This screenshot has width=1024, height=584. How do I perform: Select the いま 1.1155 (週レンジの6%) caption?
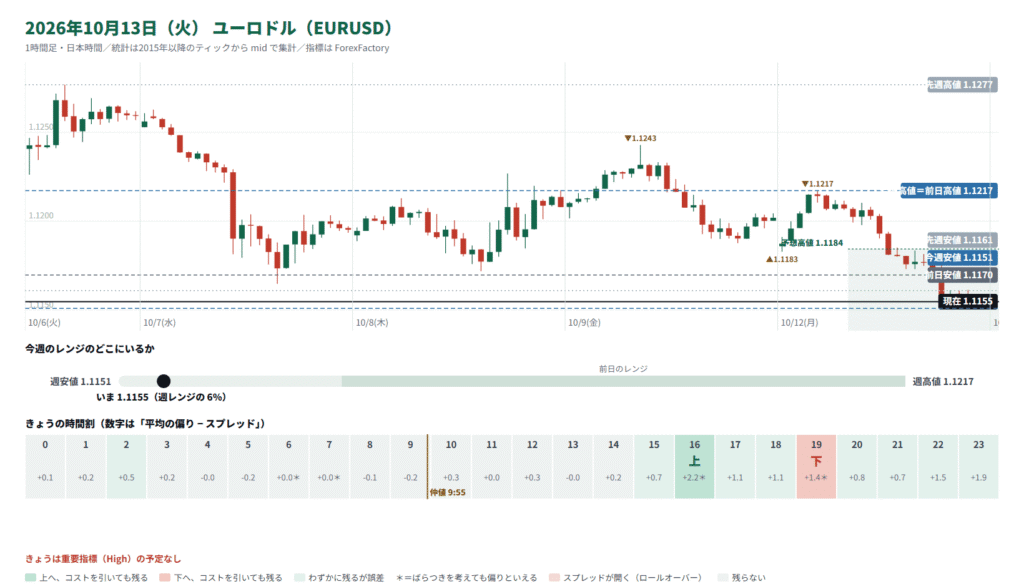pyautogui.click(x=161, y=397)
